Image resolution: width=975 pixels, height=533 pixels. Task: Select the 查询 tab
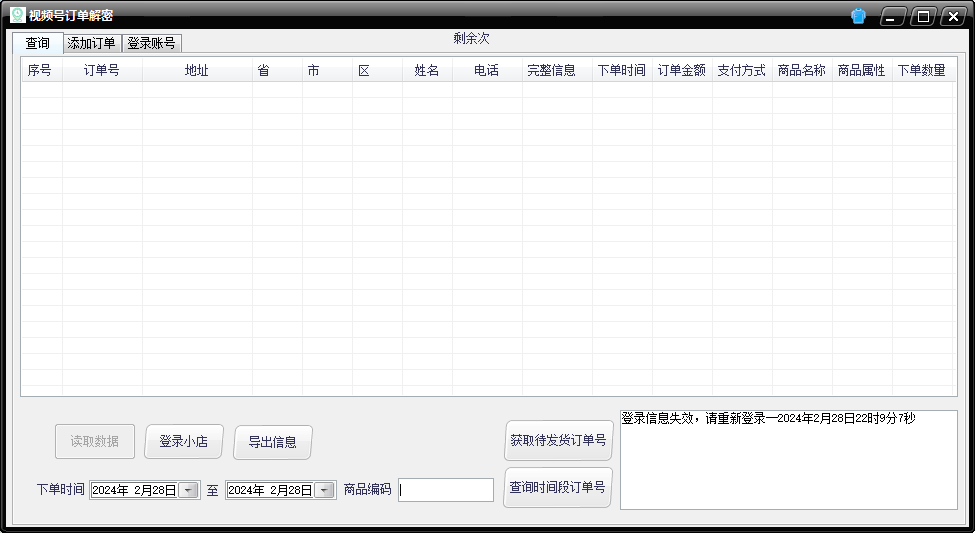pos(37,43)
